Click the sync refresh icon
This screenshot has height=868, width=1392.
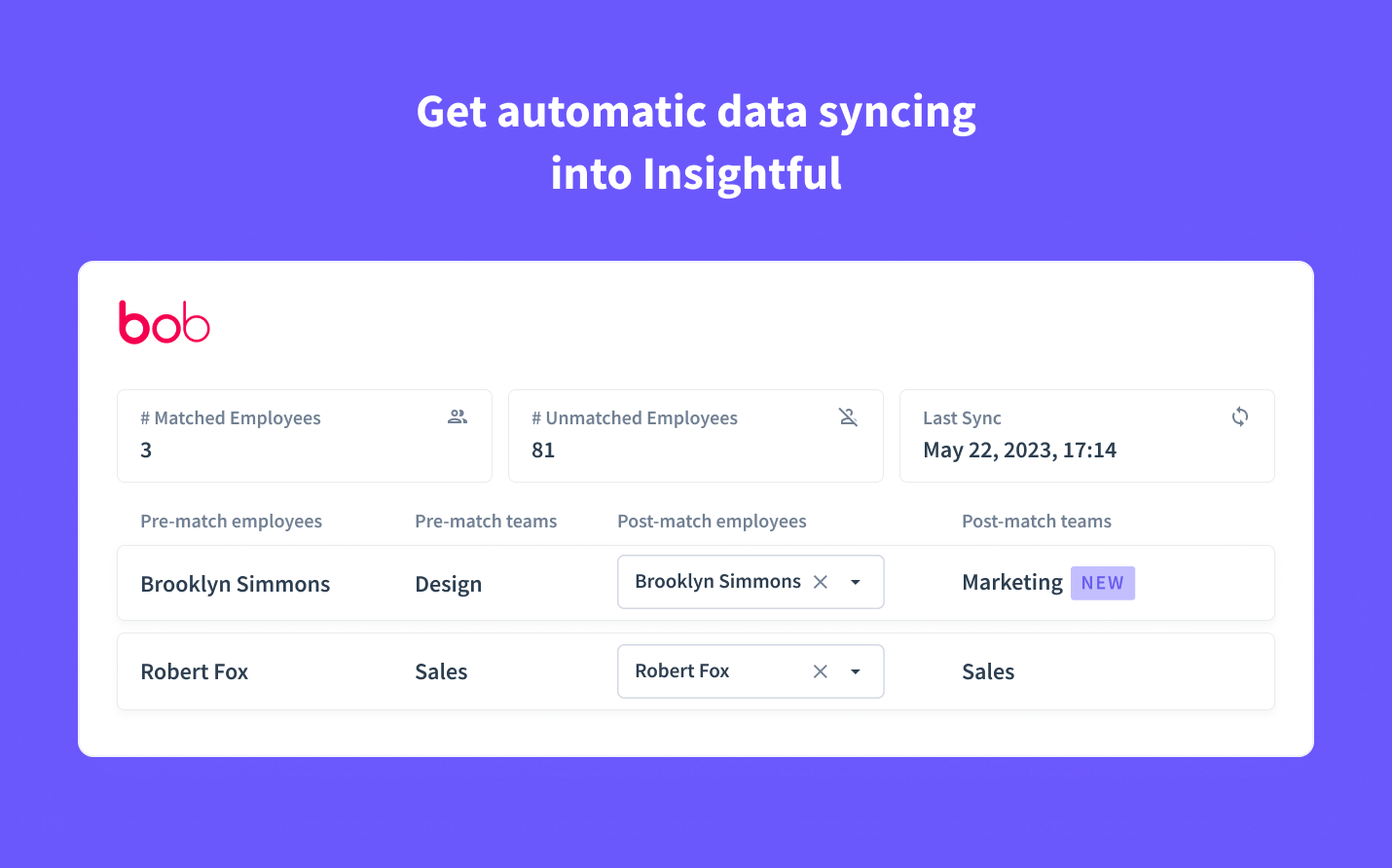click(1239, 416)
